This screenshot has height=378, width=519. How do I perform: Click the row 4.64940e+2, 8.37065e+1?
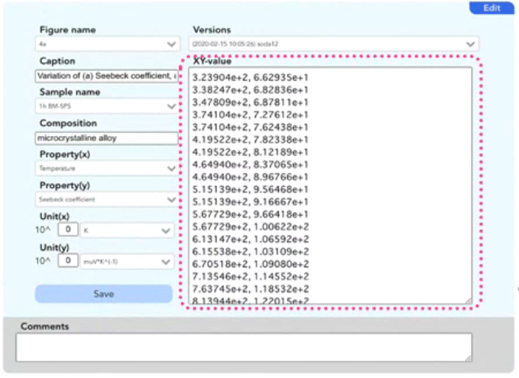pyautogui.click(x=250, y=165)
